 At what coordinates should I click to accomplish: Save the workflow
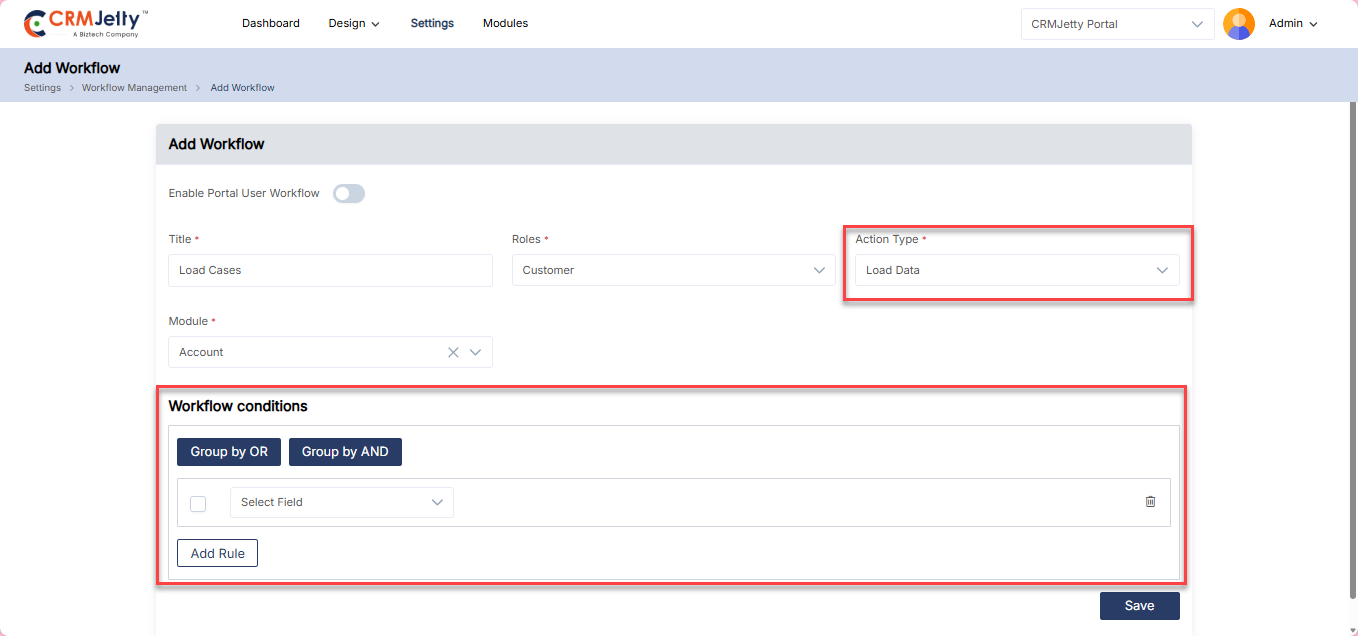pos(1139,606)
